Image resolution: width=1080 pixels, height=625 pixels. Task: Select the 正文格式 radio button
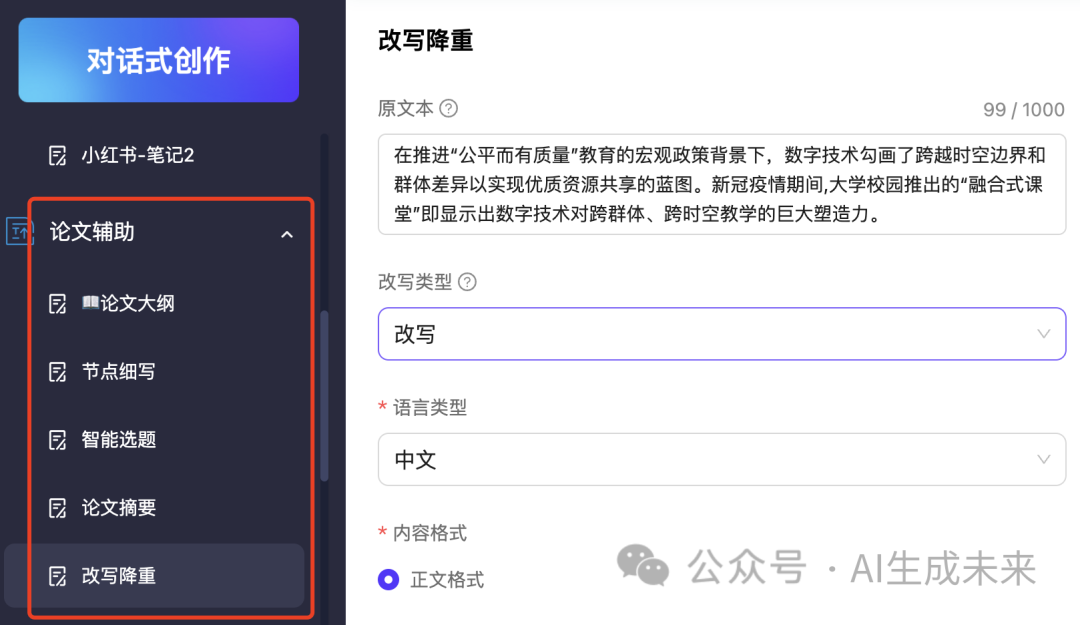(388, 580)
